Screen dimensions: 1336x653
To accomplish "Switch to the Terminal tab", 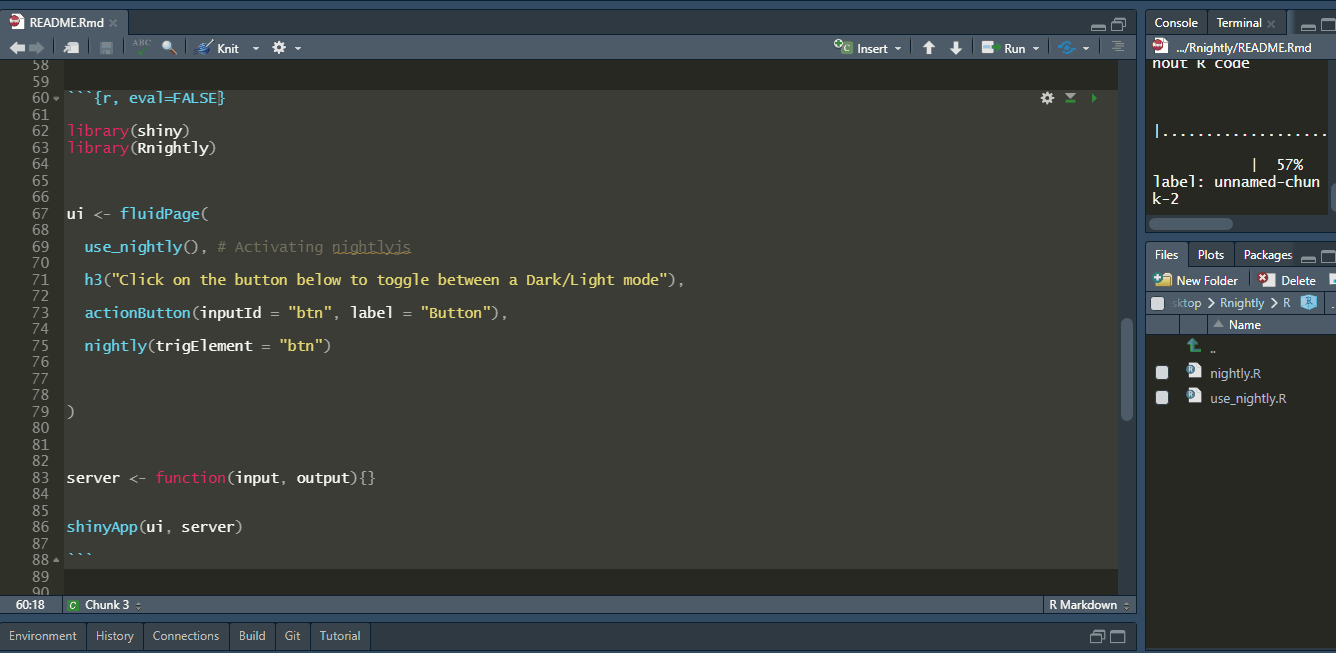I will pyautogui.click(x=1239, y=23).
